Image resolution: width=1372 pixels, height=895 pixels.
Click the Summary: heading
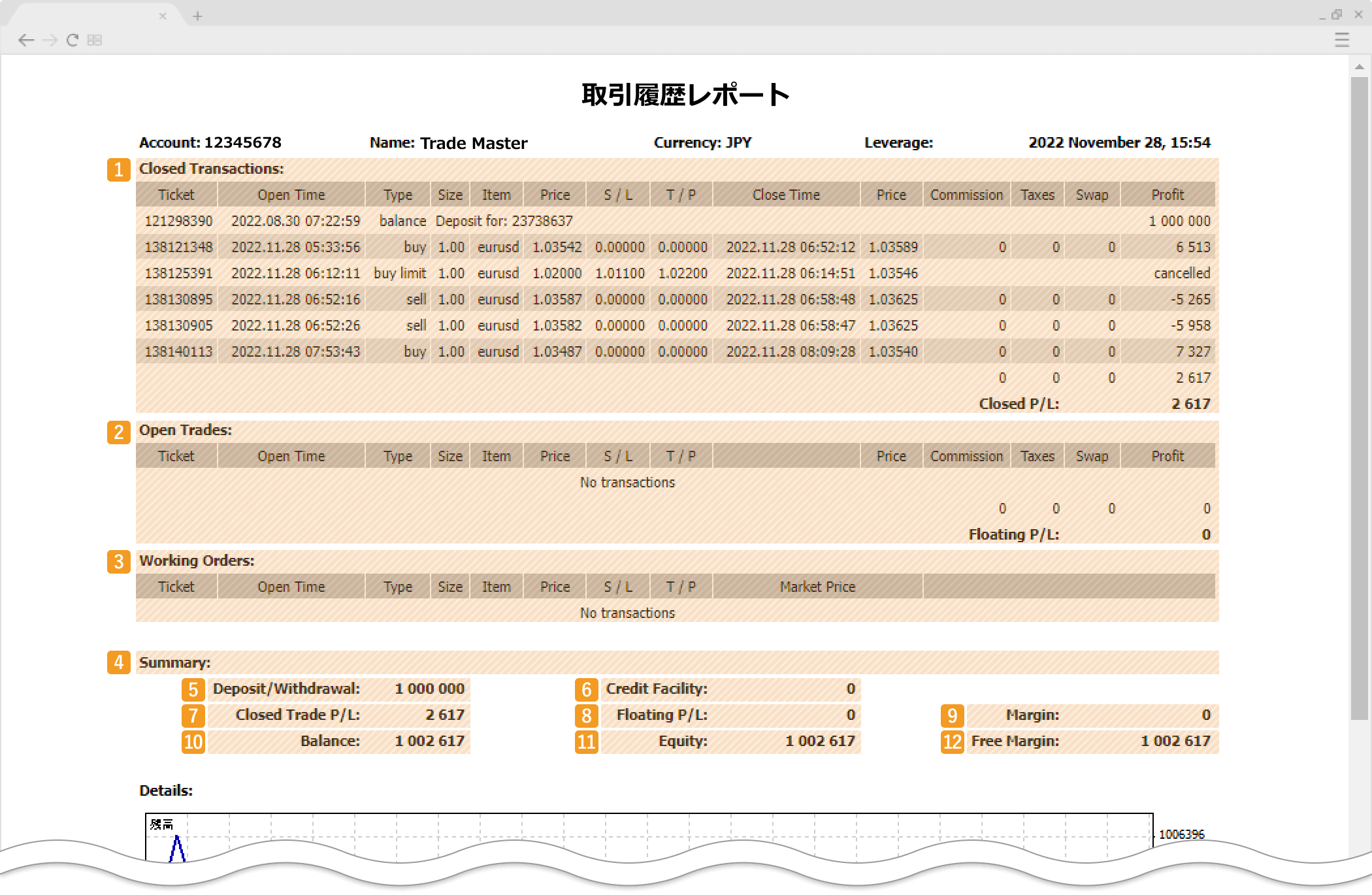(x=174, y=662)
